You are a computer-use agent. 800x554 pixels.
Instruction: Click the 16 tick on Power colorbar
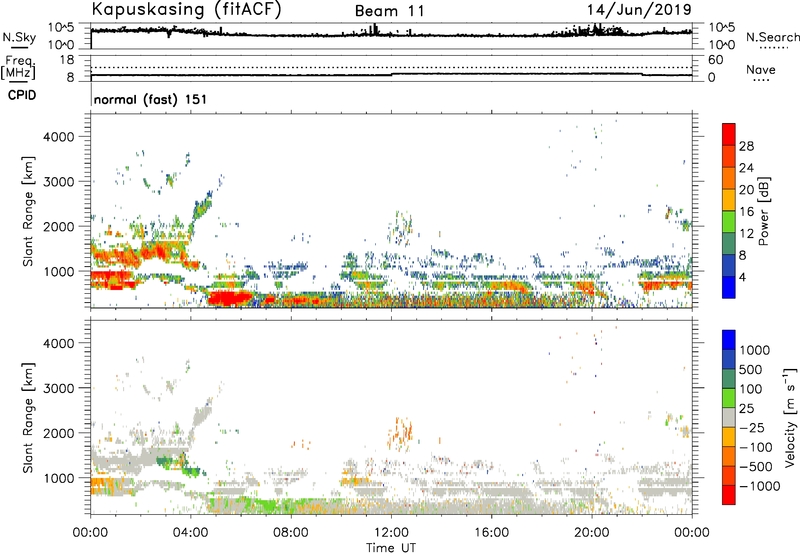coord(746,212)
